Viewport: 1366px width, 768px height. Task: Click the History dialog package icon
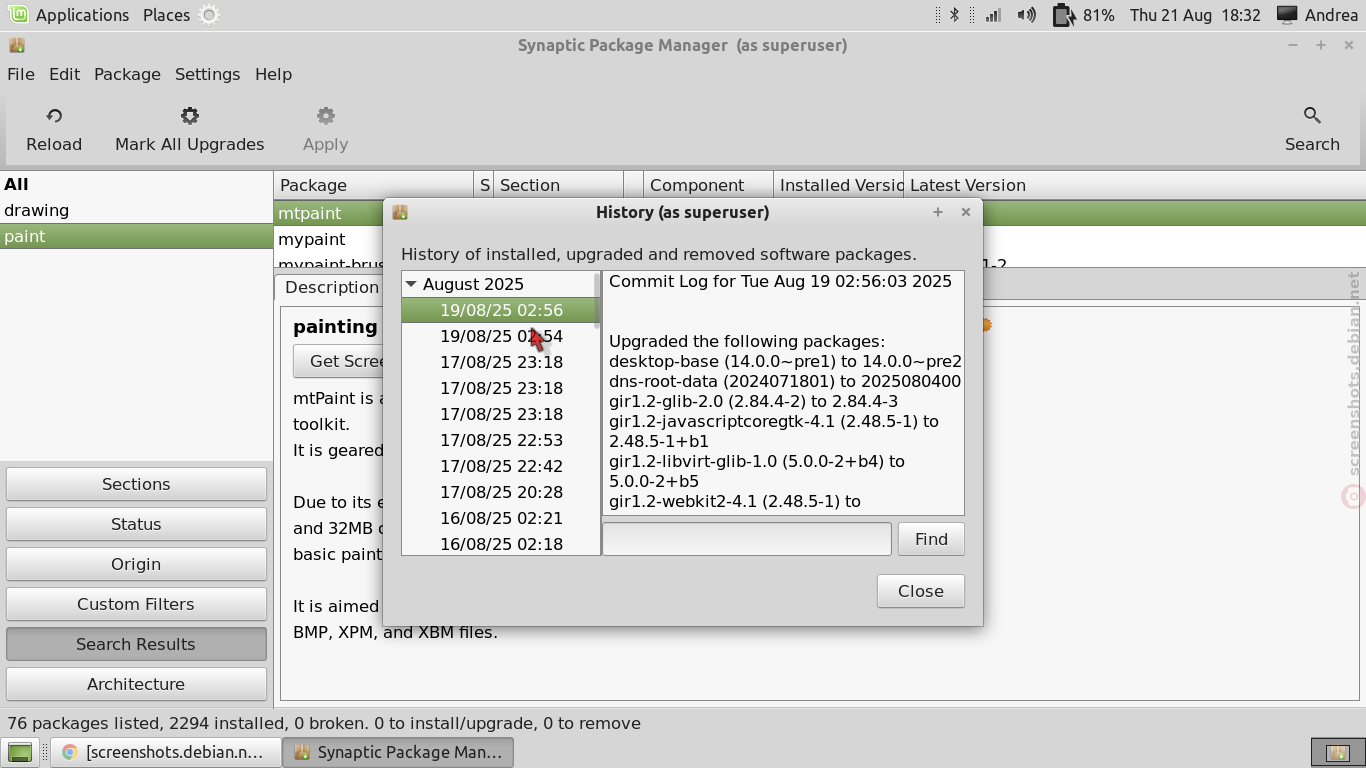pos(400,212)
